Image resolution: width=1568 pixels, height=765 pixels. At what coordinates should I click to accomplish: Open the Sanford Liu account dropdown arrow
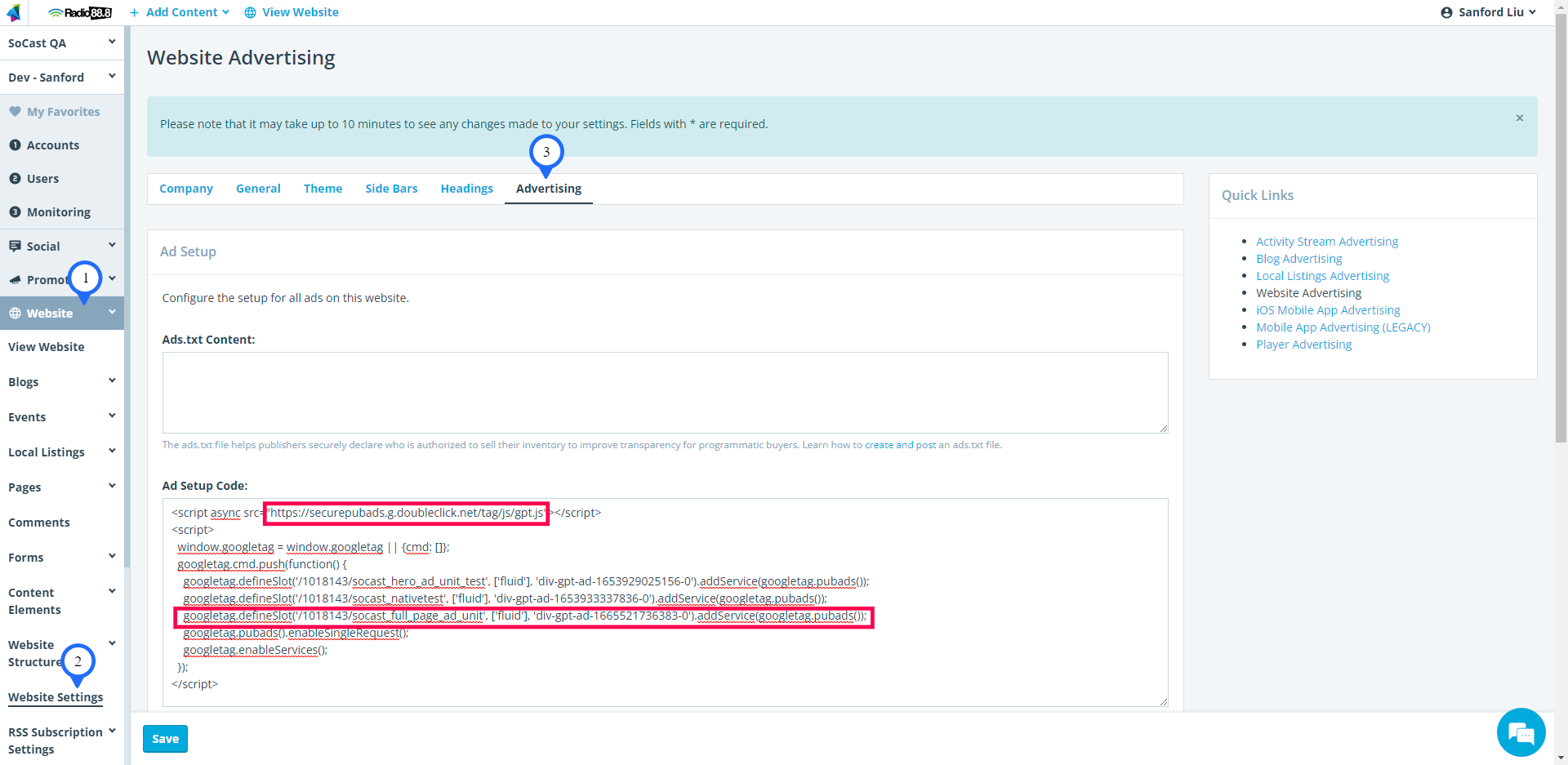coord(1532,12)
